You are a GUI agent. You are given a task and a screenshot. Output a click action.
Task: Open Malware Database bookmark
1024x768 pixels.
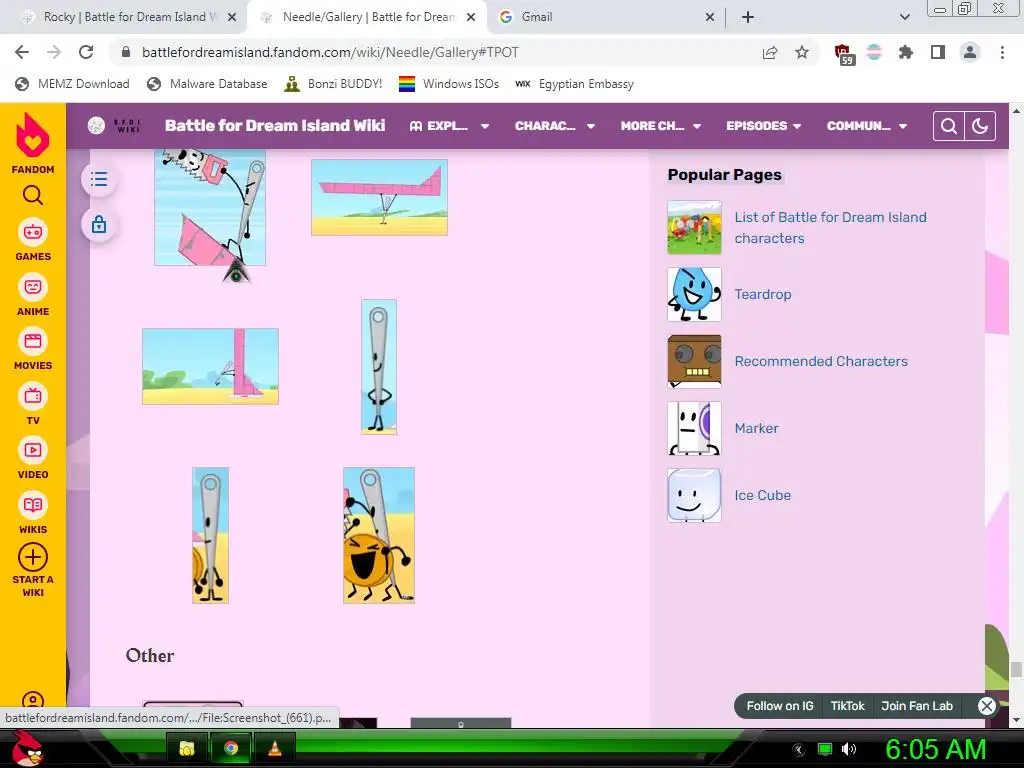(x=207, y=84)
